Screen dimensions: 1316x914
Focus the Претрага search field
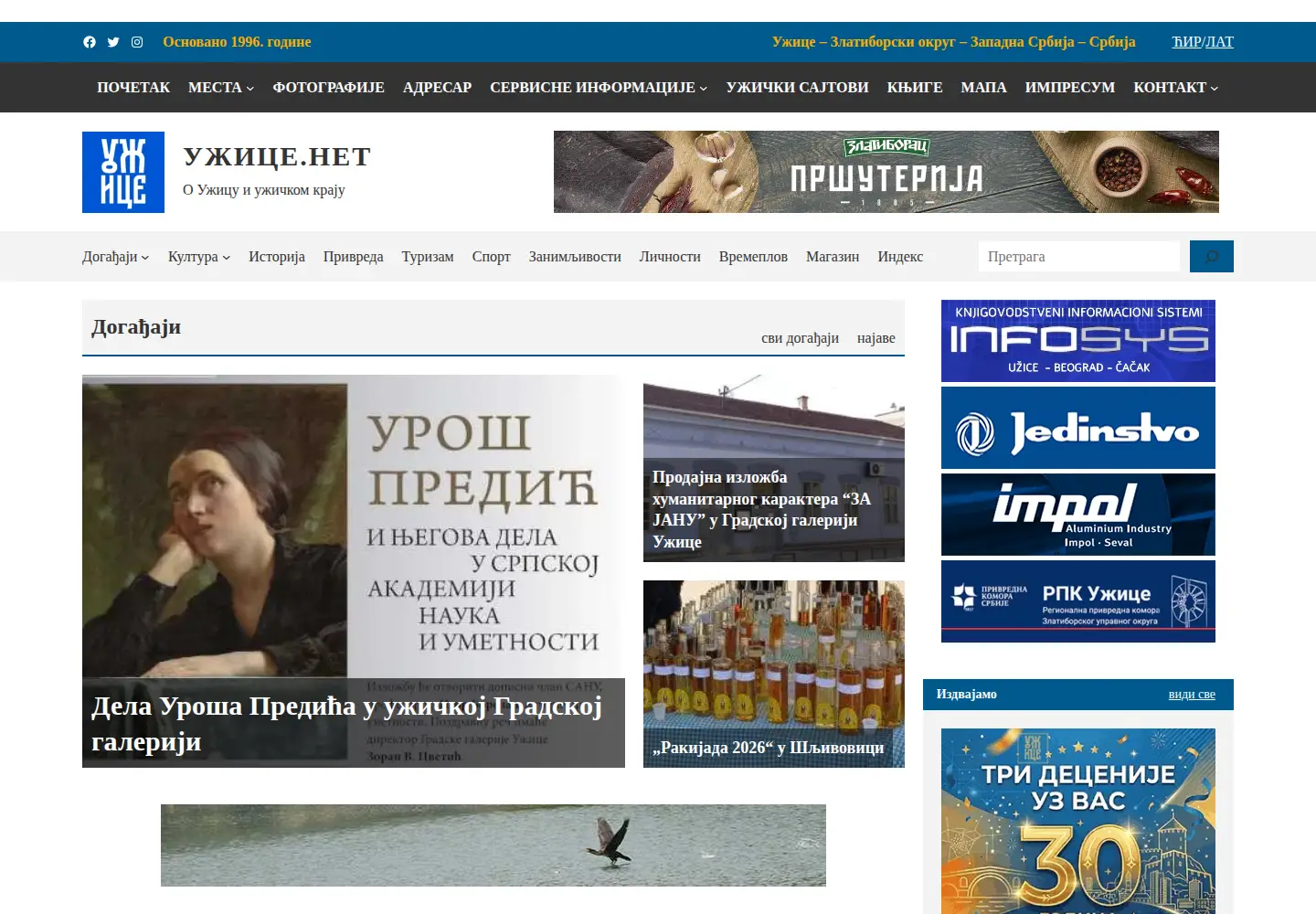(x=1079, y=257)
